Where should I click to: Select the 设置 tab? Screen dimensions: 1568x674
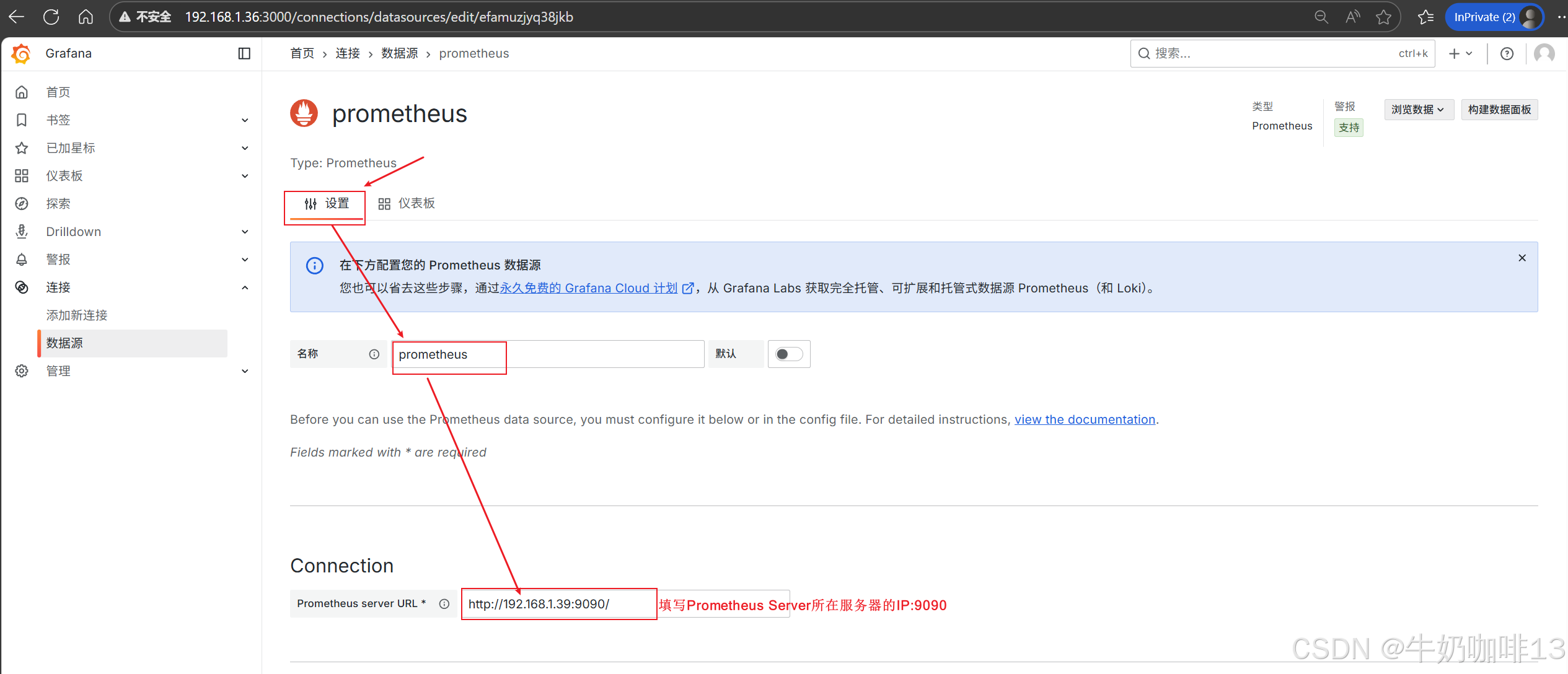327,204
